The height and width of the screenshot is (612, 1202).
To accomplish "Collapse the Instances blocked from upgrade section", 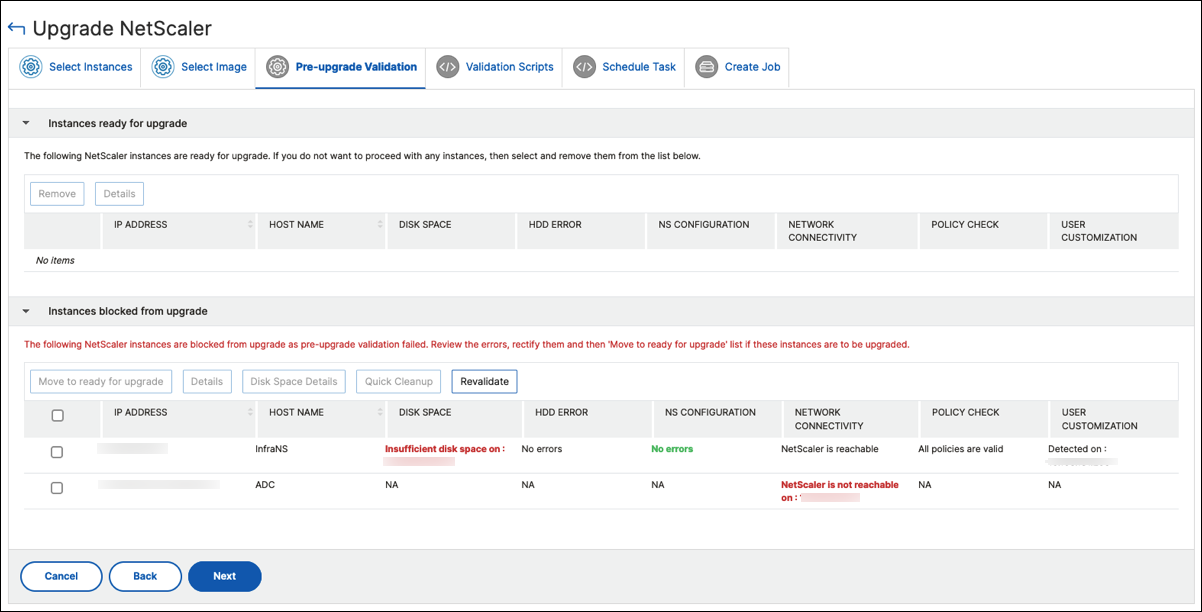I will (x=26, y=312).
